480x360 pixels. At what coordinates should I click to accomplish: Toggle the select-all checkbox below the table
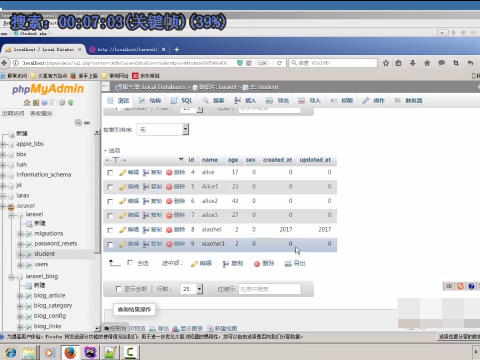pyautogui.click(x=130, y=263)
